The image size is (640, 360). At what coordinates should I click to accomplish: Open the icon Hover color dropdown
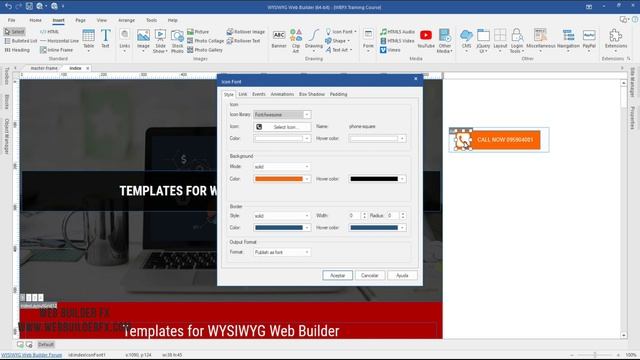(x=402, y=139)
